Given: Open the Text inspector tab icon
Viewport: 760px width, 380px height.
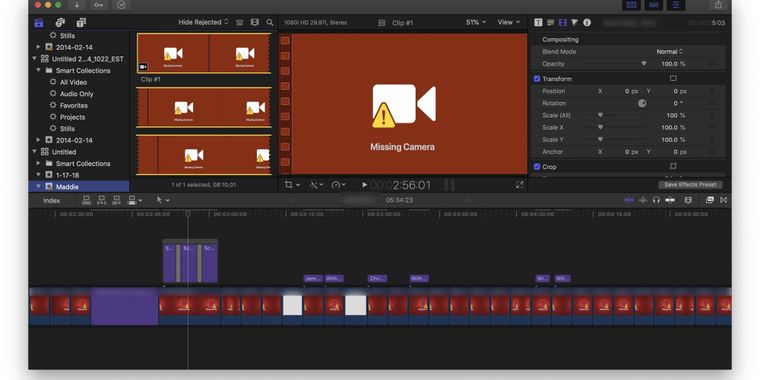Looking at the screenshot, I should pos(538,22).
